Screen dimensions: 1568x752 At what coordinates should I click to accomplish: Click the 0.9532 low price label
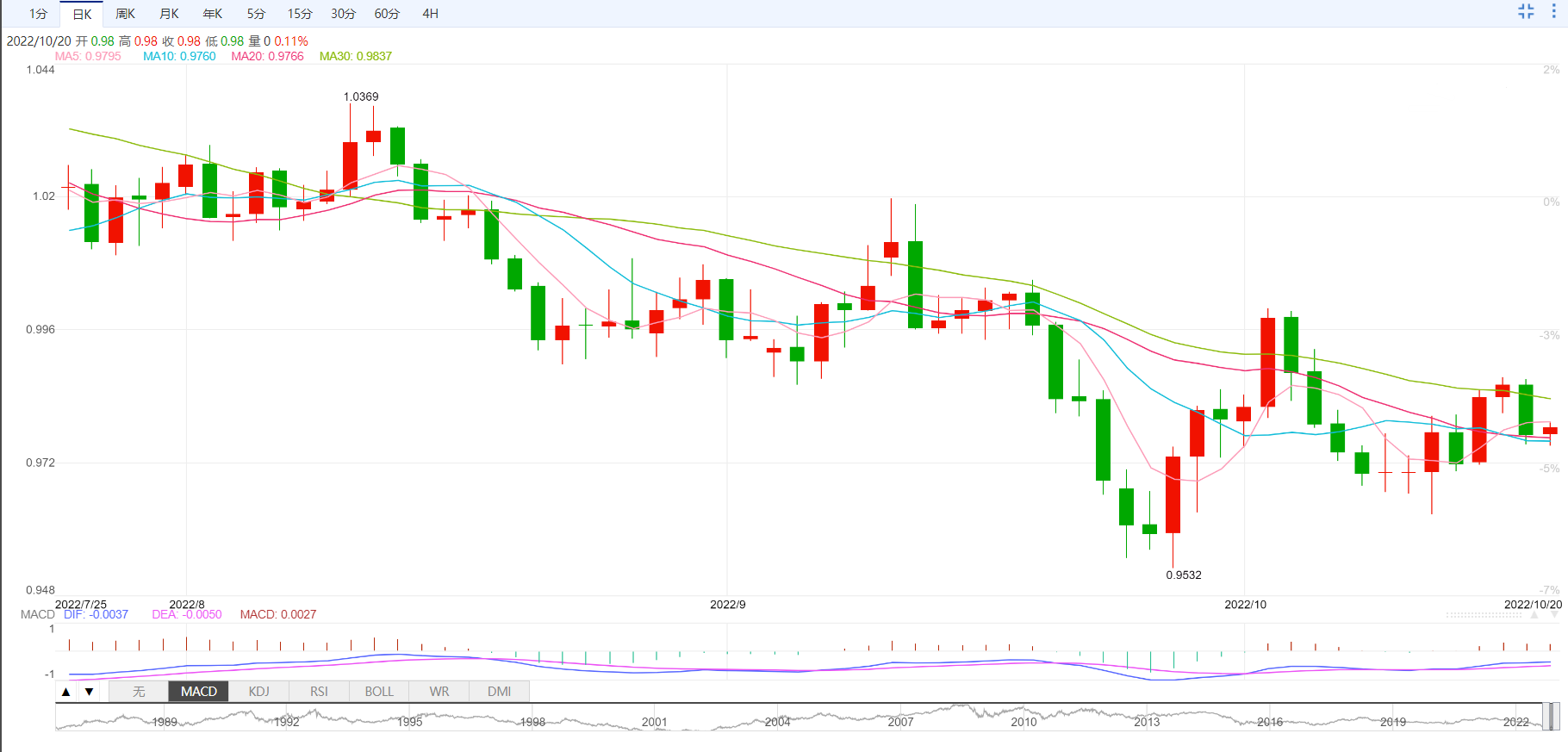(1184, 575)
